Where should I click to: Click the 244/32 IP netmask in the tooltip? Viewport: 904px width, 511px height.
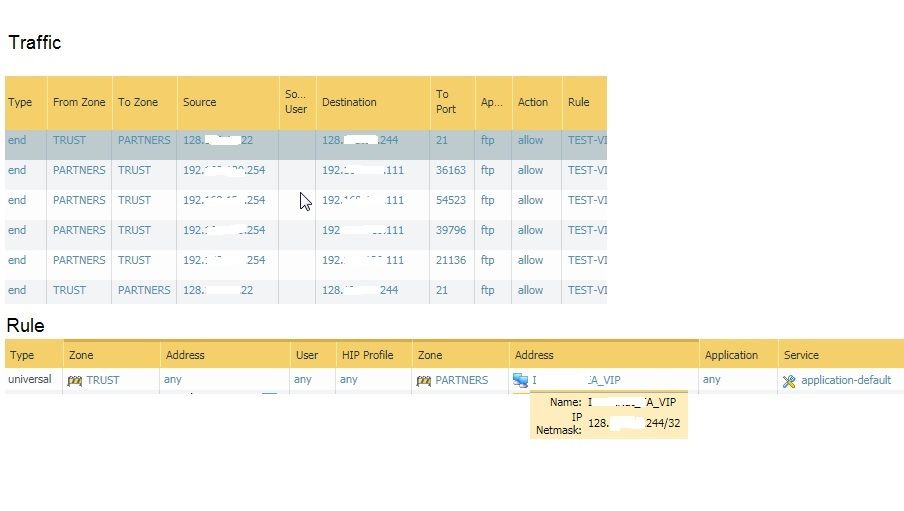pyautogui.click(x=634, y=423)
